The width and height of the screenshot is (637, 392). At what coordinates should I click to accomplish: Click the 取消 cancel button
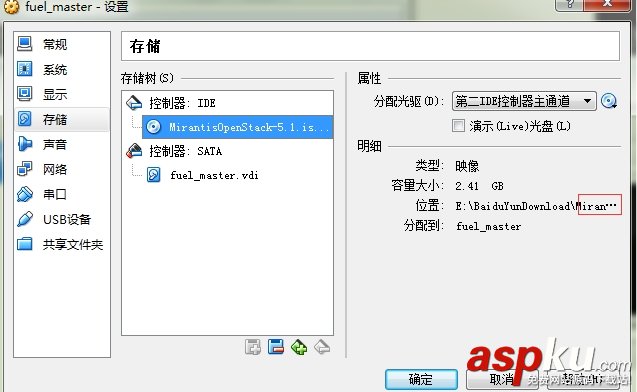click(502, 379)
